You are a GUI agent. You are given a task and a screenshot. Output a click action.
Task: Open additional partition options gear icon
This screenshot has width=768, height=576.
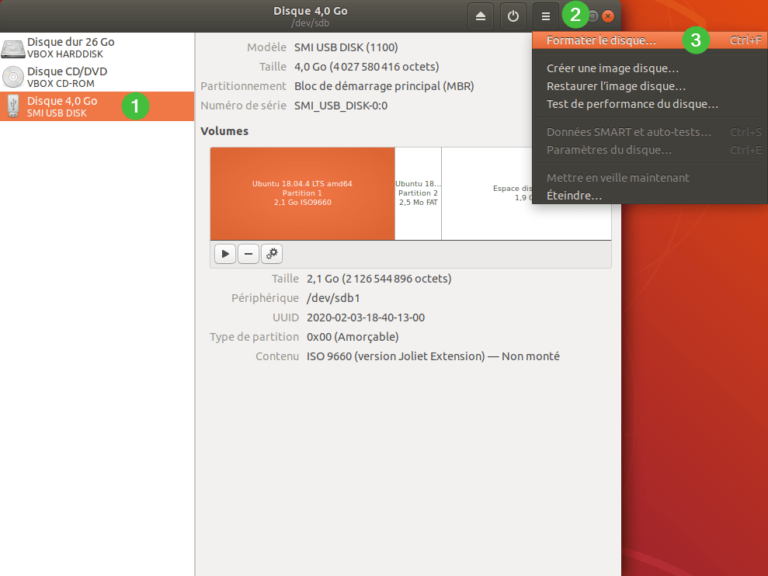pos(271,254)
